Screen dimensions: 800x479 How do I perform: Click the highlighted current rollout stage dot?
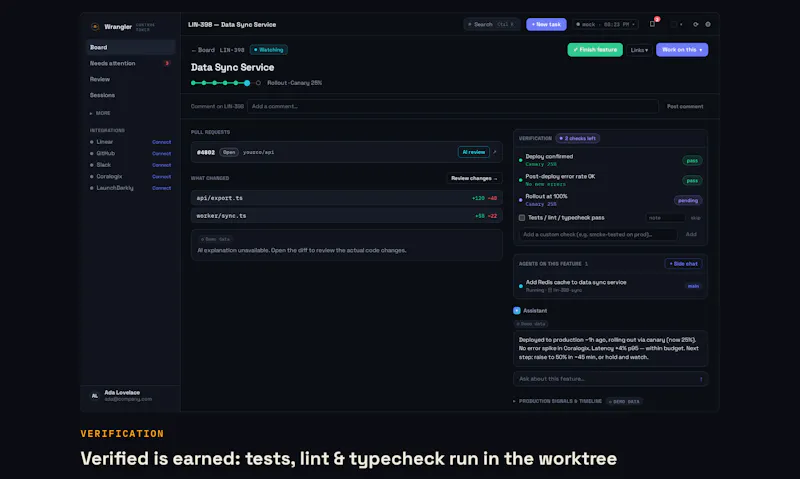(x=247, y=83)
